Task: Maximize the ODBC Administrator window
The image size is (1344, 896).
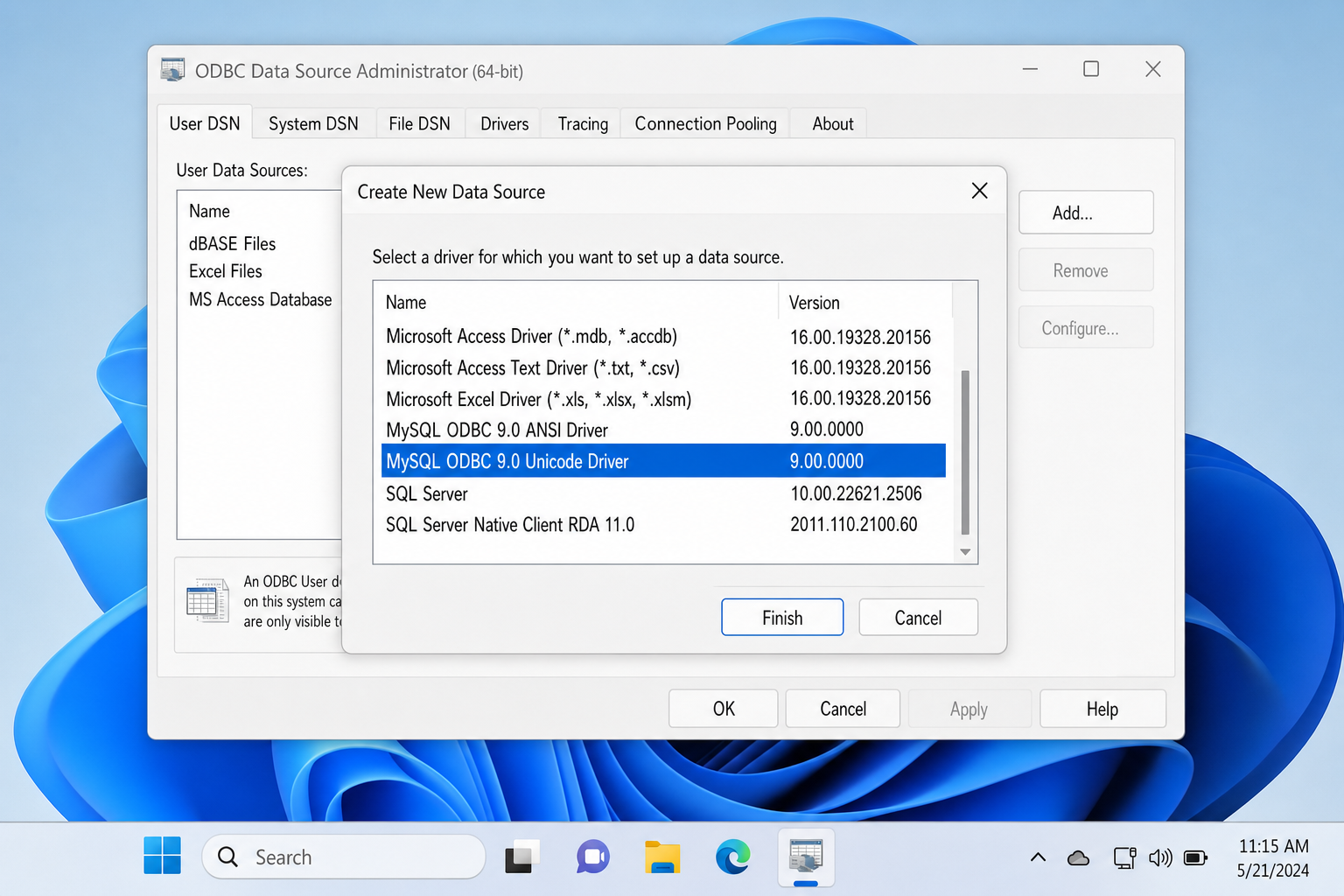Action: pyautogui.click(x=1091, y=69)
